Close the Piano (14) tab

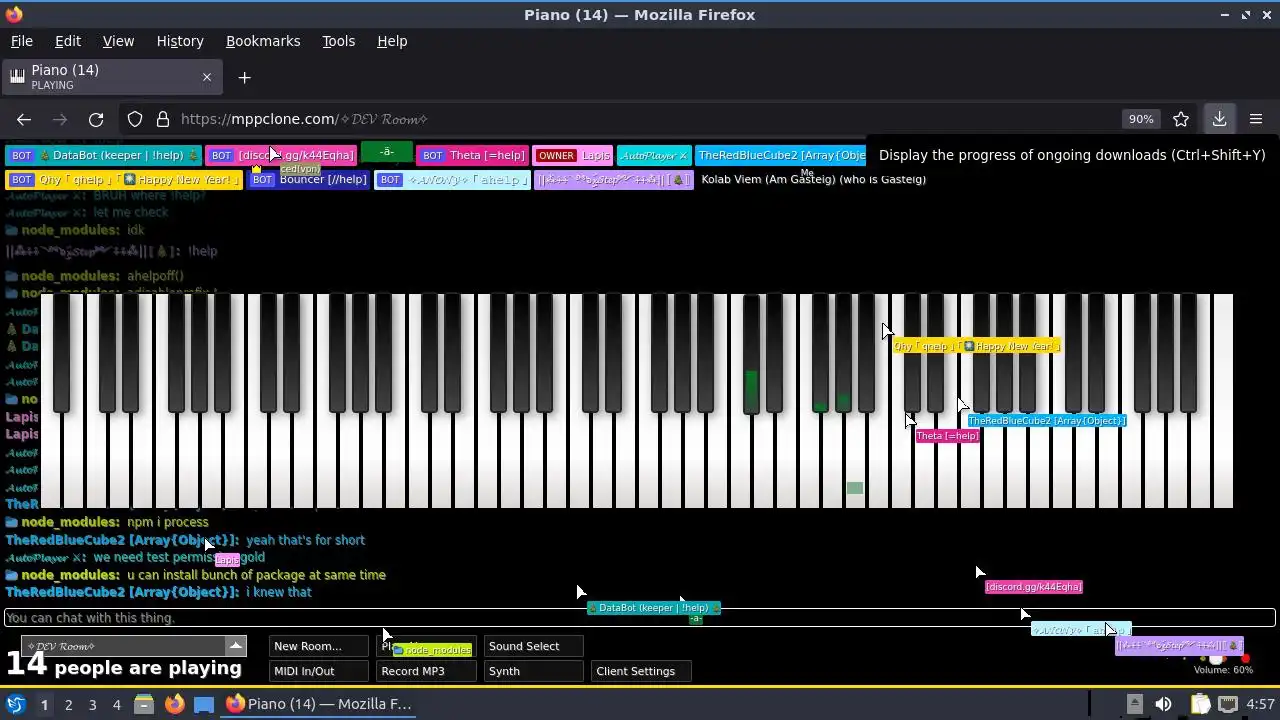click(207, 77)
